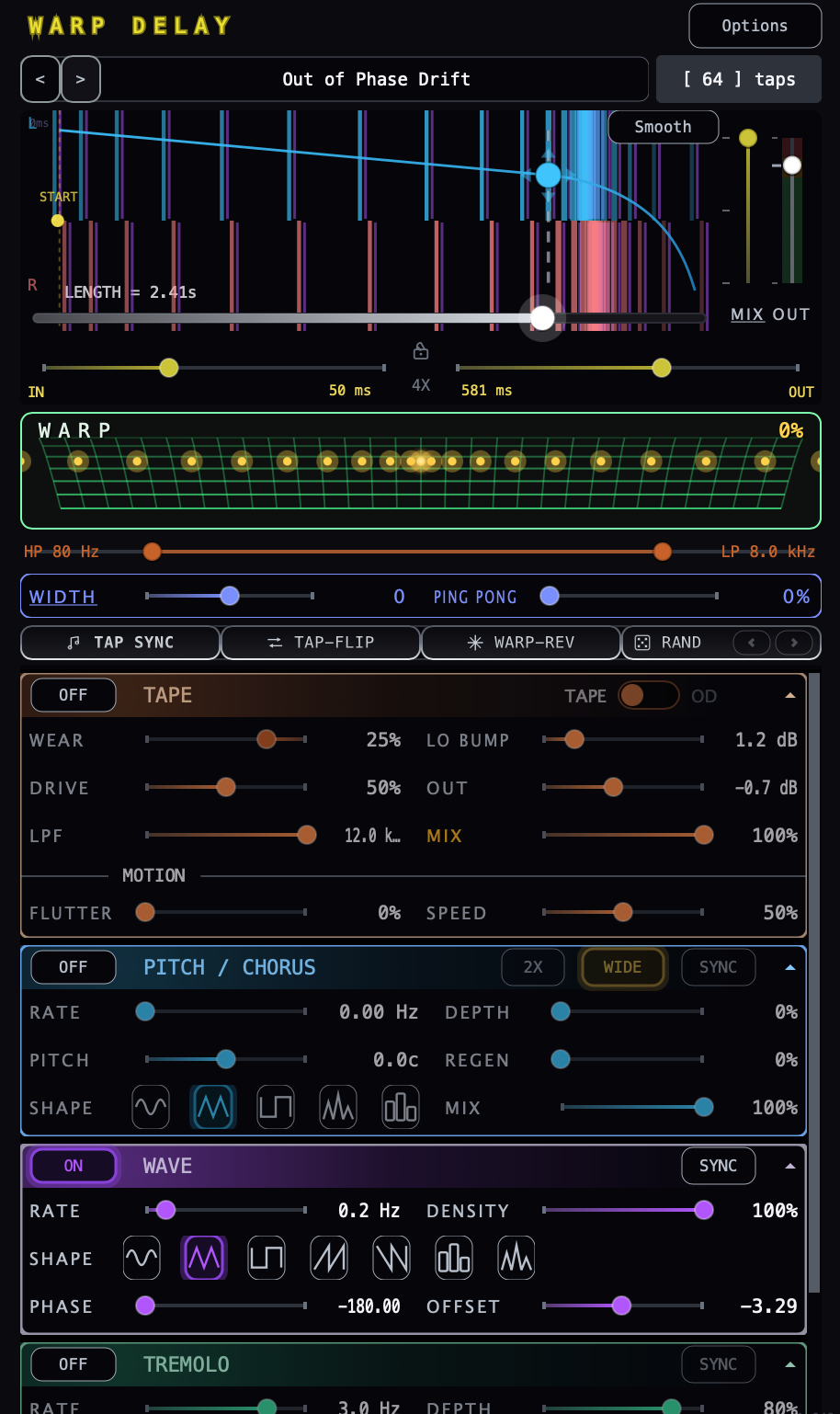Click the Wave OFFSET slider knob

[622, 1306]
